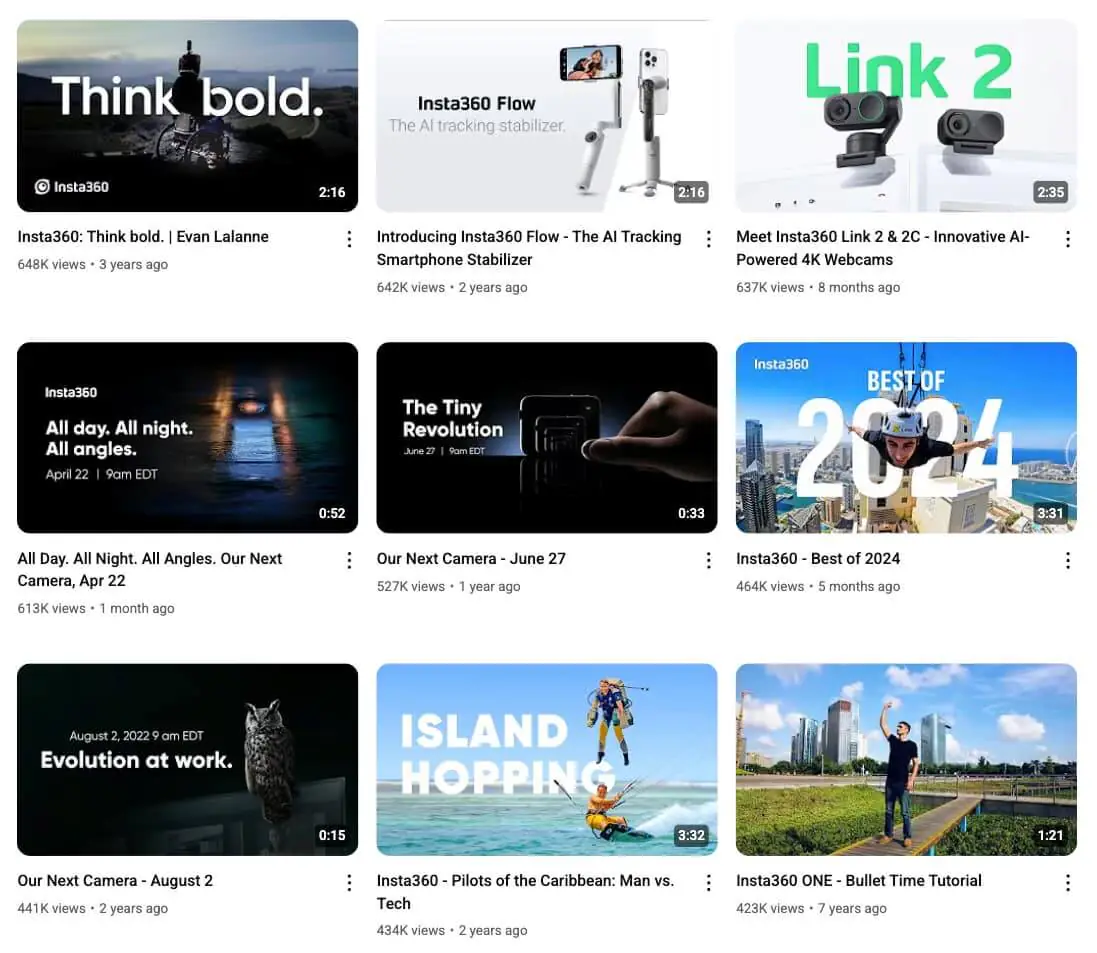
Task: Click the 2:35 duration badge on Link 2
Action: pyautogui.click(x=1050, y=192)
